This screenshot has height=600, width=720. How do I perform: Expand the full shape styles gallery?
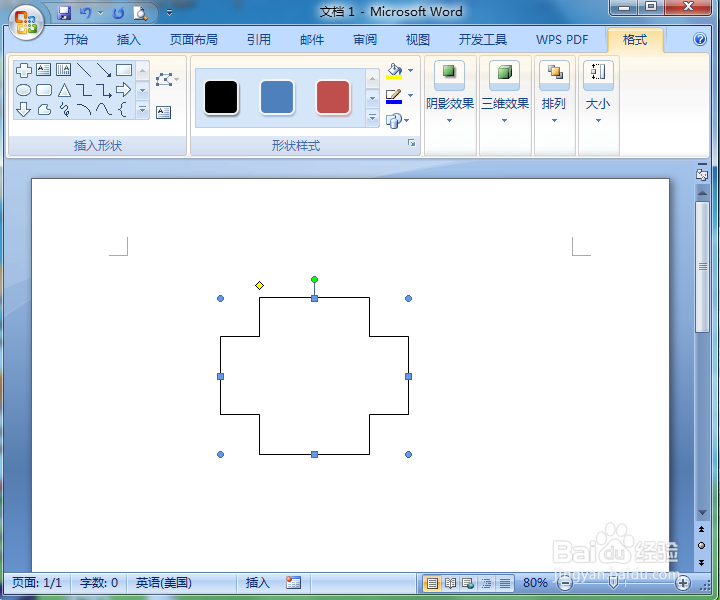(x=372, y=118)
